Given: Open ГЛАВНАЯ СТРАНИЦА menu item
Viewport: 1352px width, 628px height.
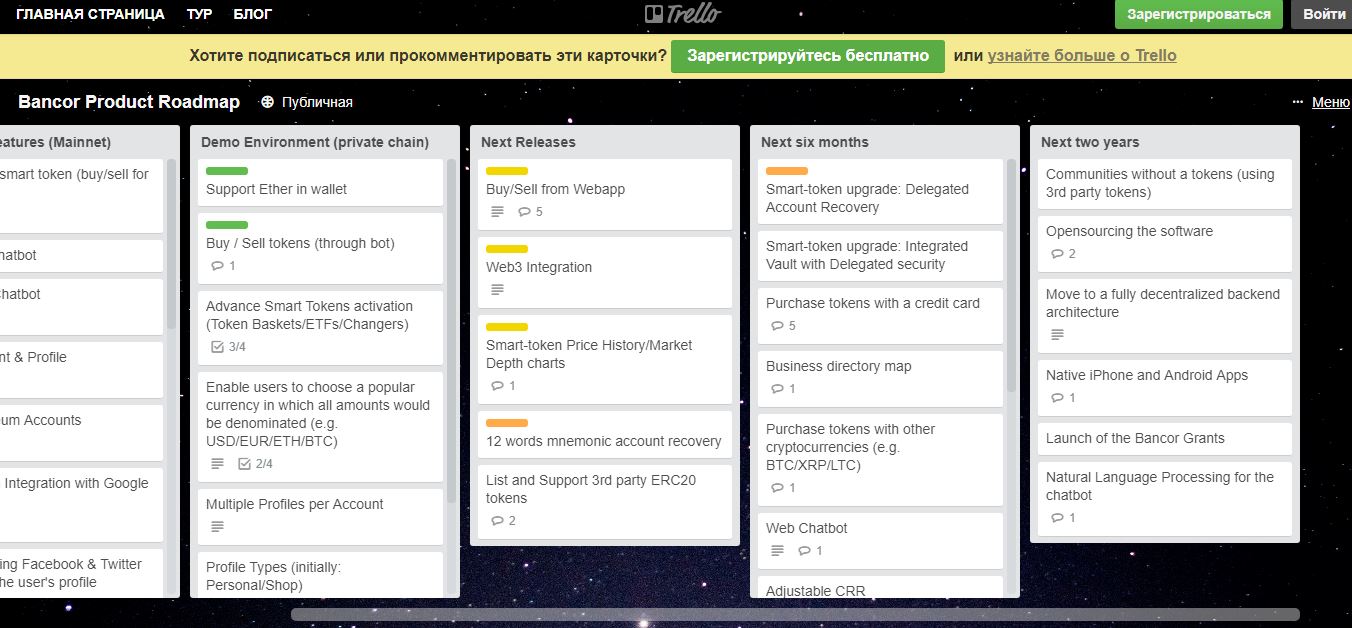Looking at the screenshot, I should pyautogui.click(x=90, y=14).
